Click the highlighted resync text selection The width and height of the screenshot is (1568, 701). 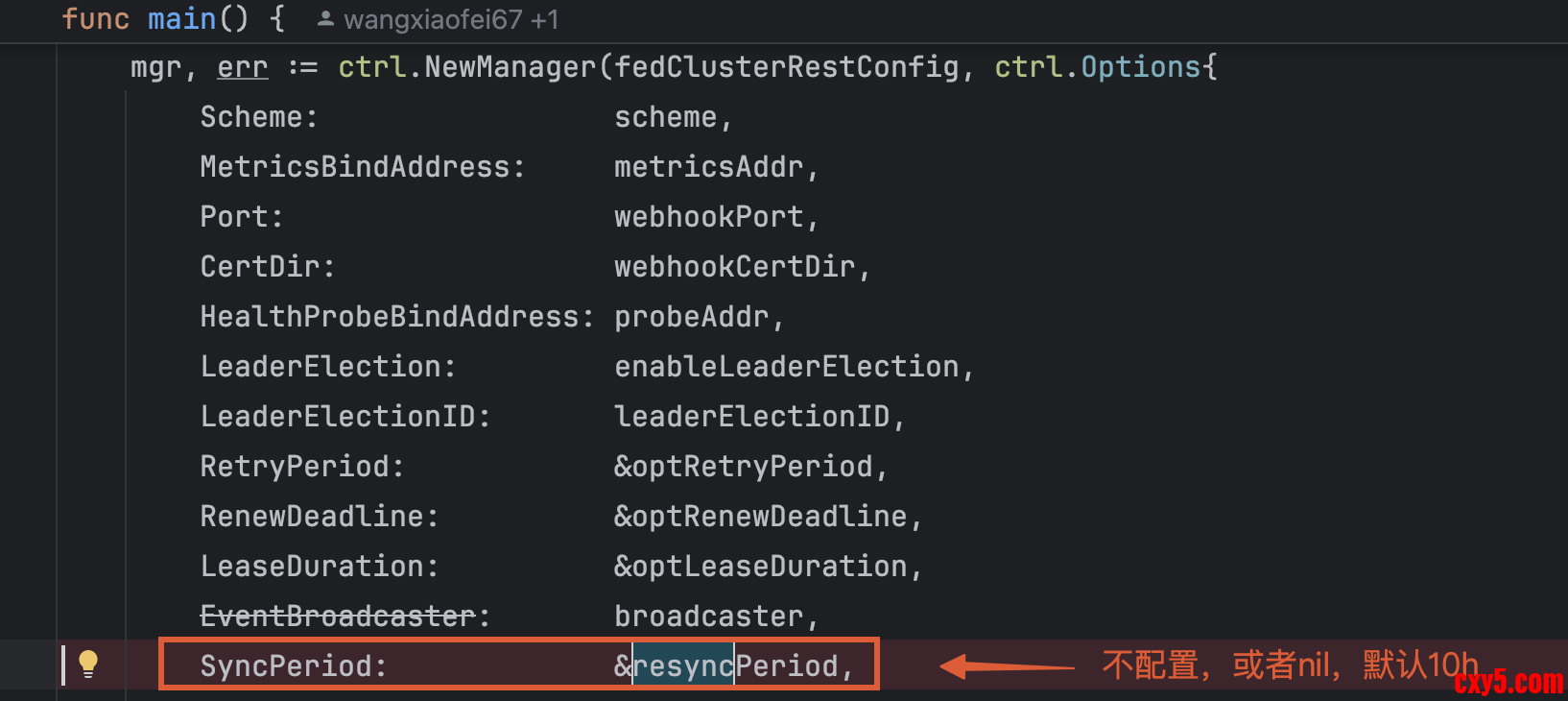683,665
